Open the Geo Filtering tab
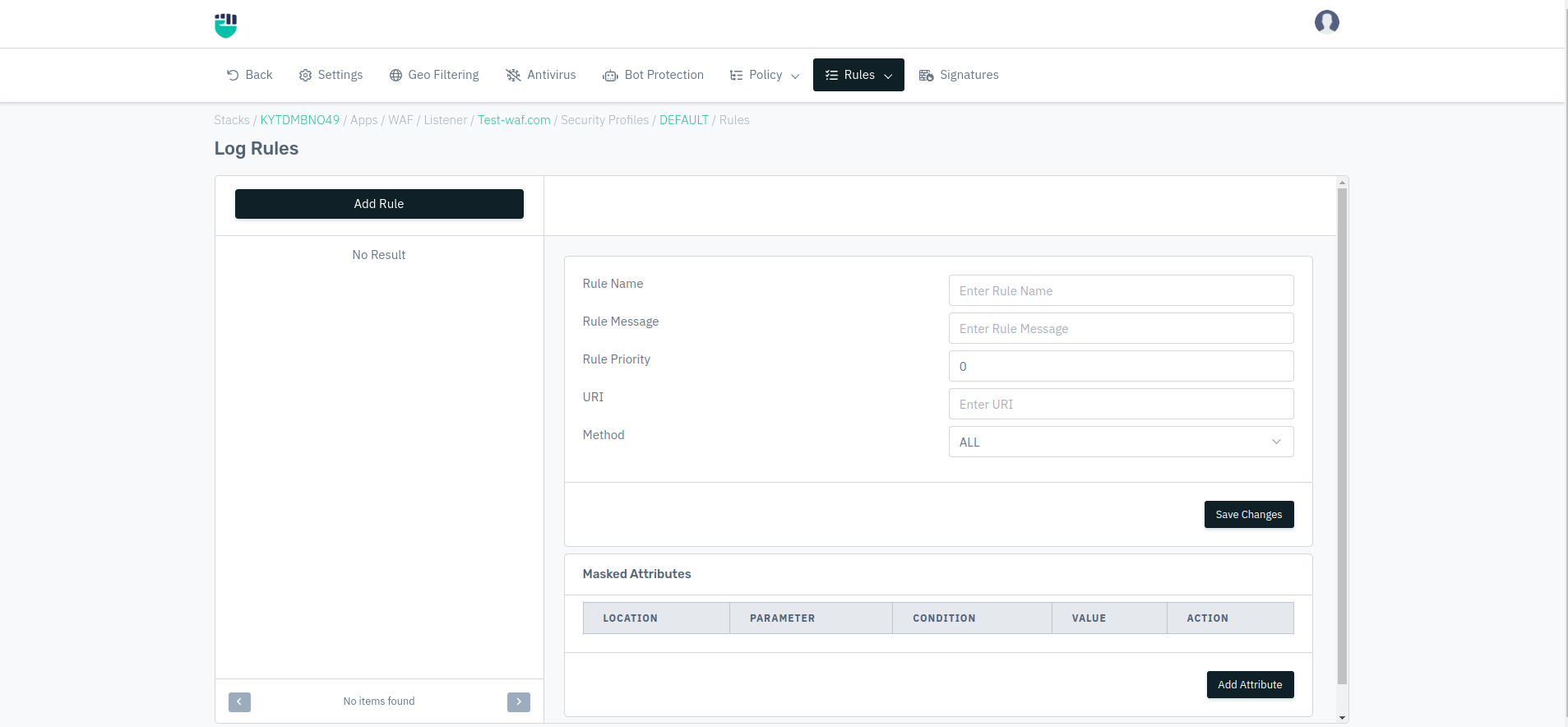Screen dimensions: 1568x727 (434, 75)
